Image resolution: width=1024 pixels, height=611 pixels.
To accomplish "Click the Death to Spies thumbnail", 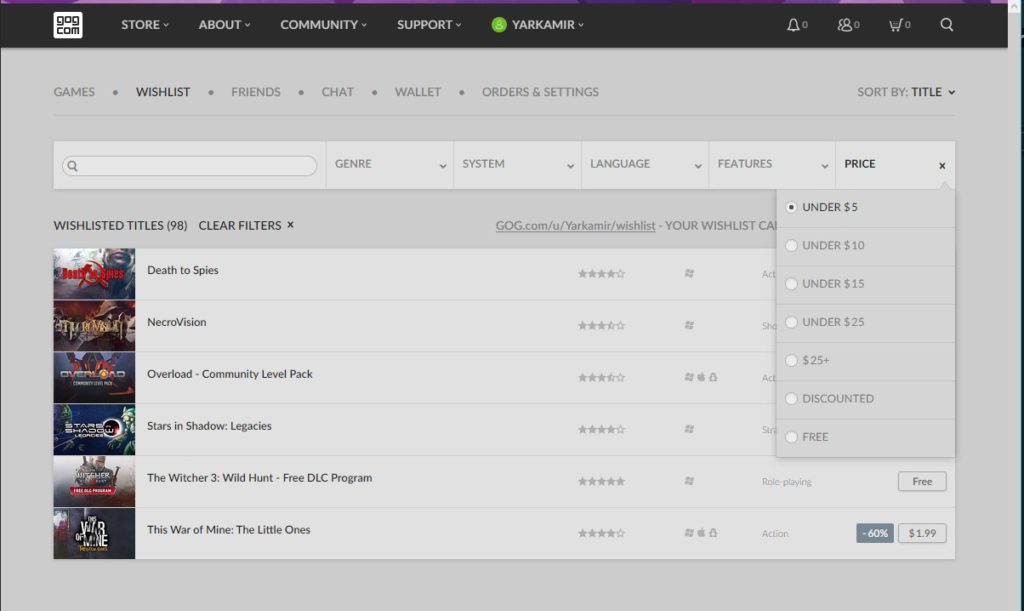I will (x=94, y=274).
